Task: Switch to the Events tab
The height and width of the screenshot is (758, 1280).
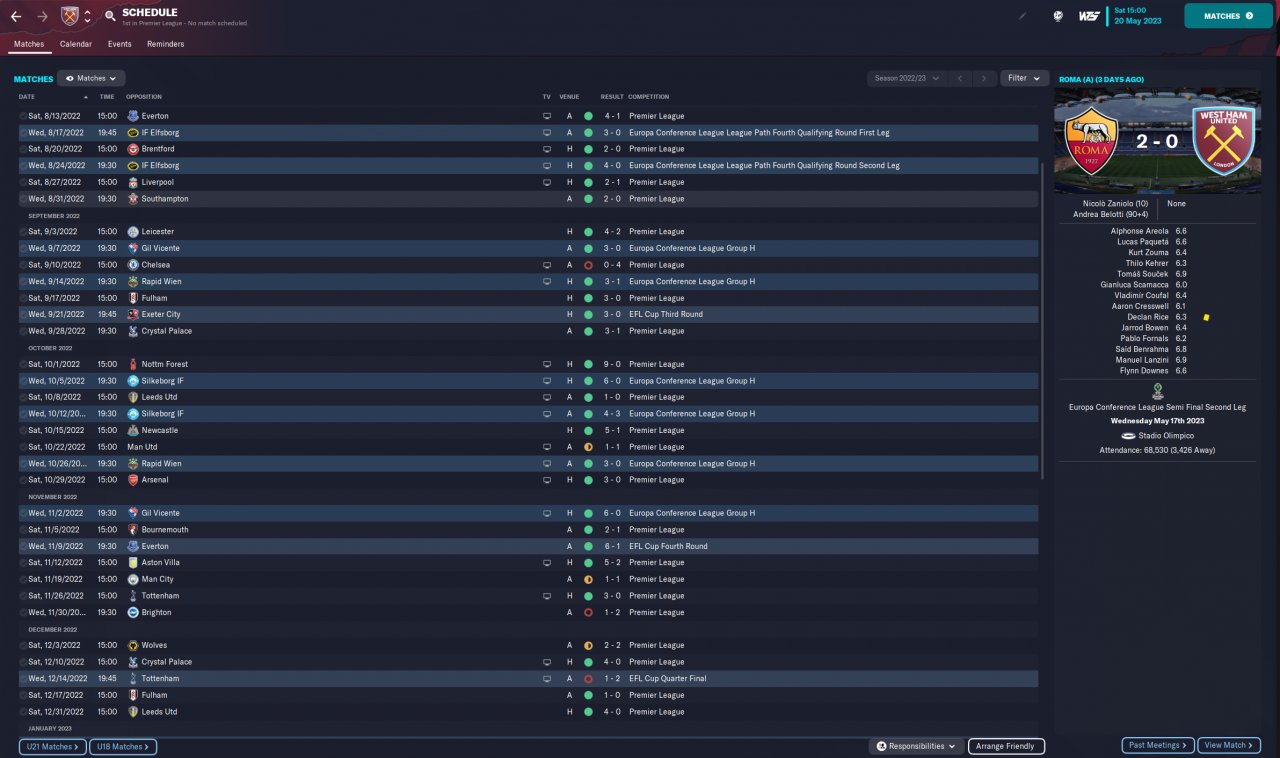Action: [x=120, y=44]
